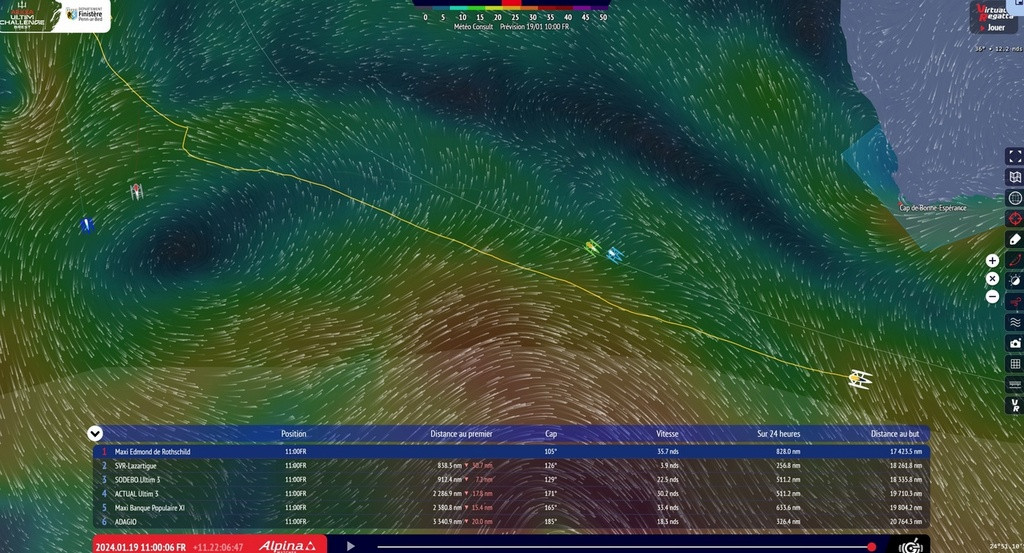Zoom in with the plus button

pos(992,260)
